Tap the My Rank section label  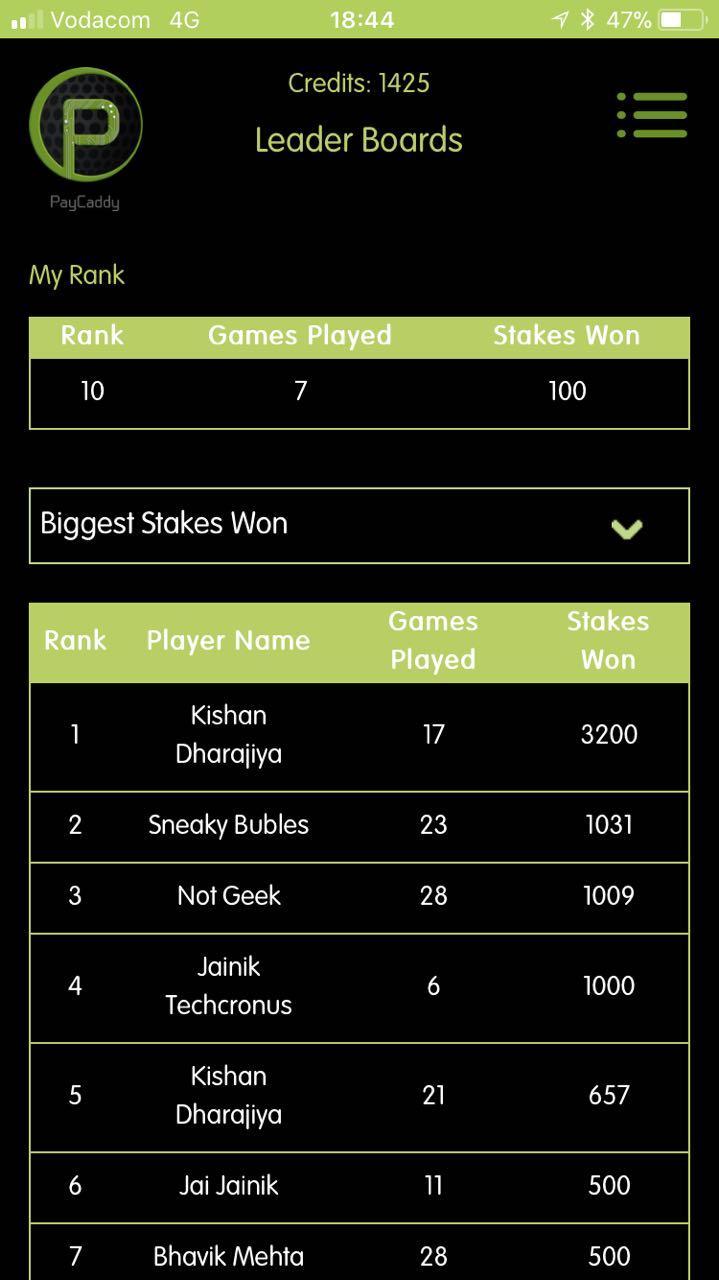[x=77, y=275]
